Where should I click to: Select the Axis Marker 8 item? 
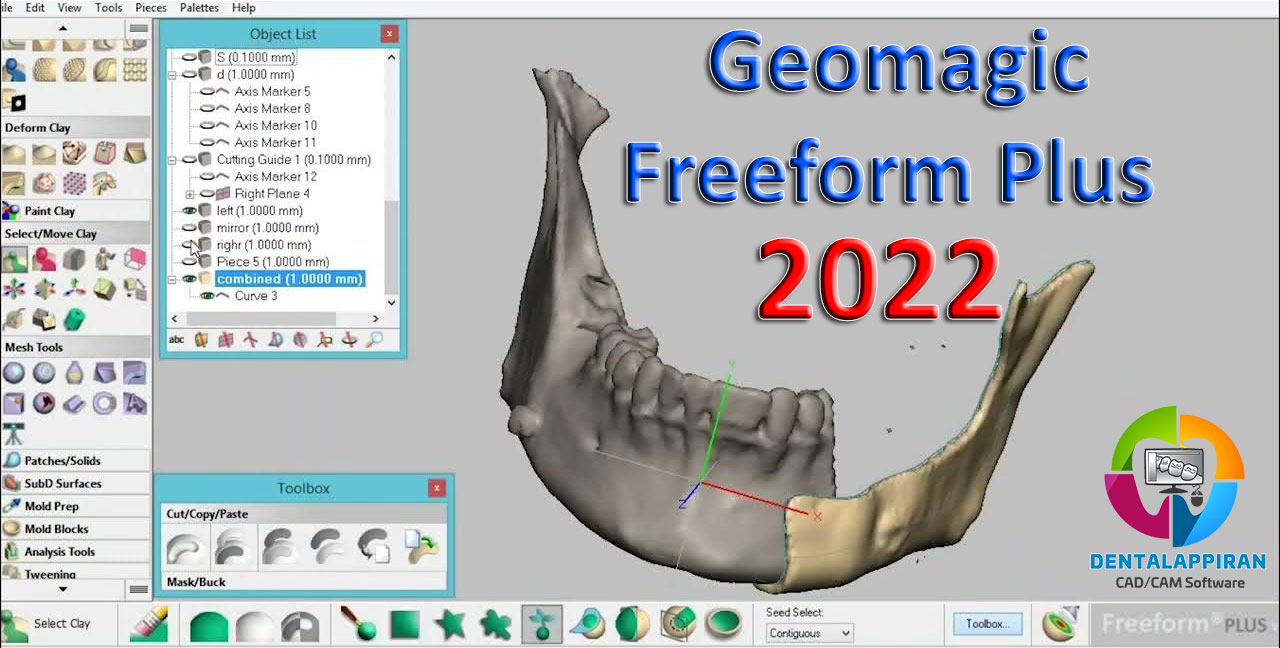pyautogui.click(x=272, y=109)
